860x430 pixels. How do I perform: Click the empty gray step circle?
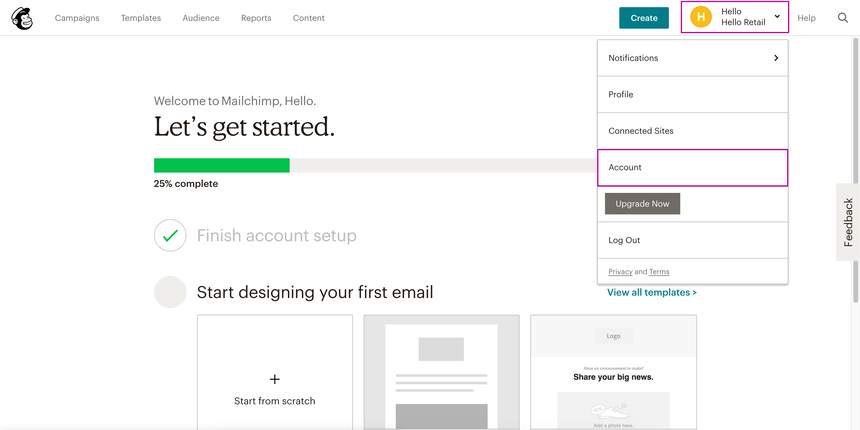click(170, 292)
